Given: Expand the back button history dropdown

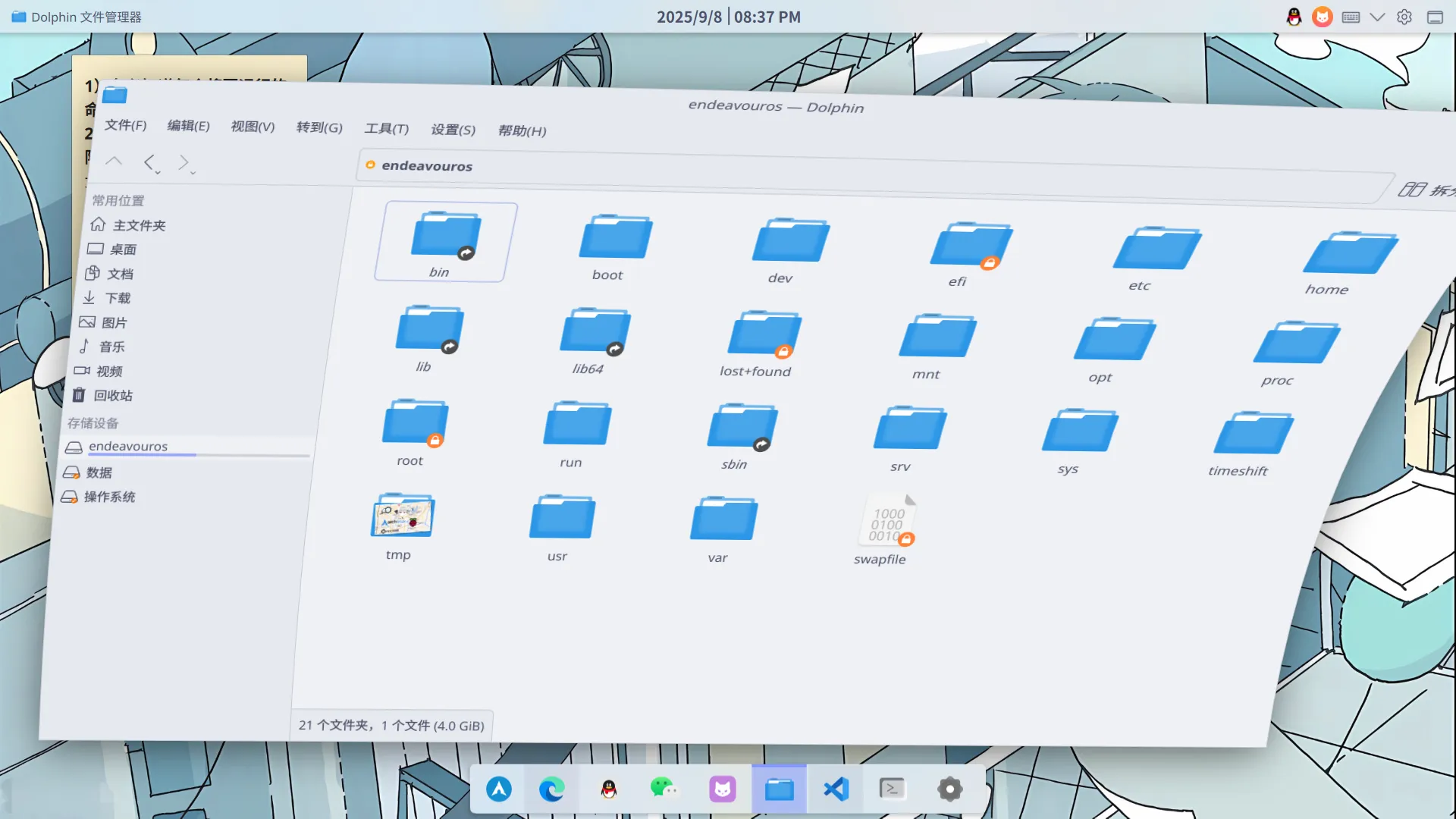Looking at the screenshot, I should [158, 173].
